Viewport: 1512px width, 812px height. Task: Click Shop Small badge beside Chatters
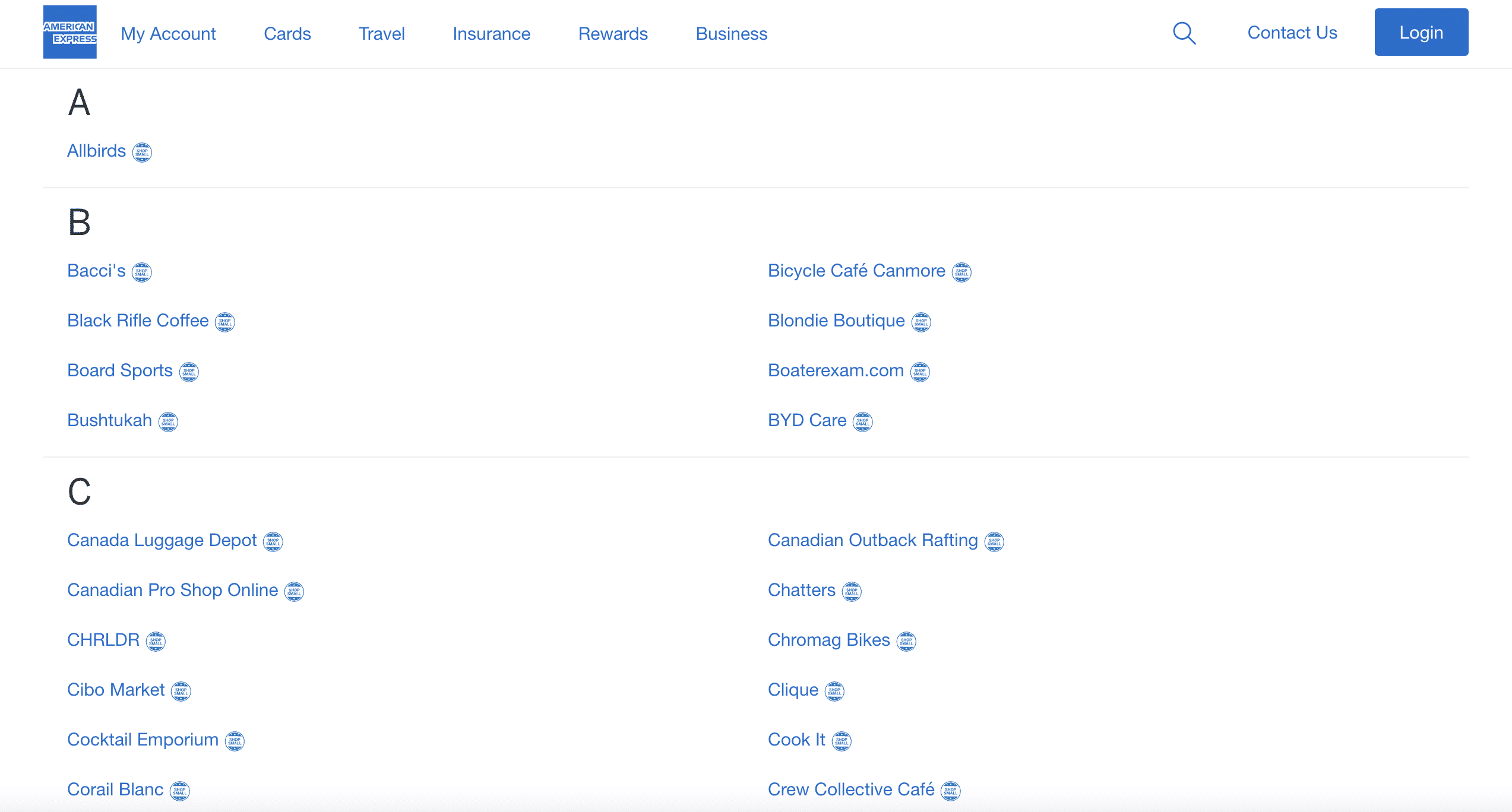pyautogui.click(x=852, y=592)
